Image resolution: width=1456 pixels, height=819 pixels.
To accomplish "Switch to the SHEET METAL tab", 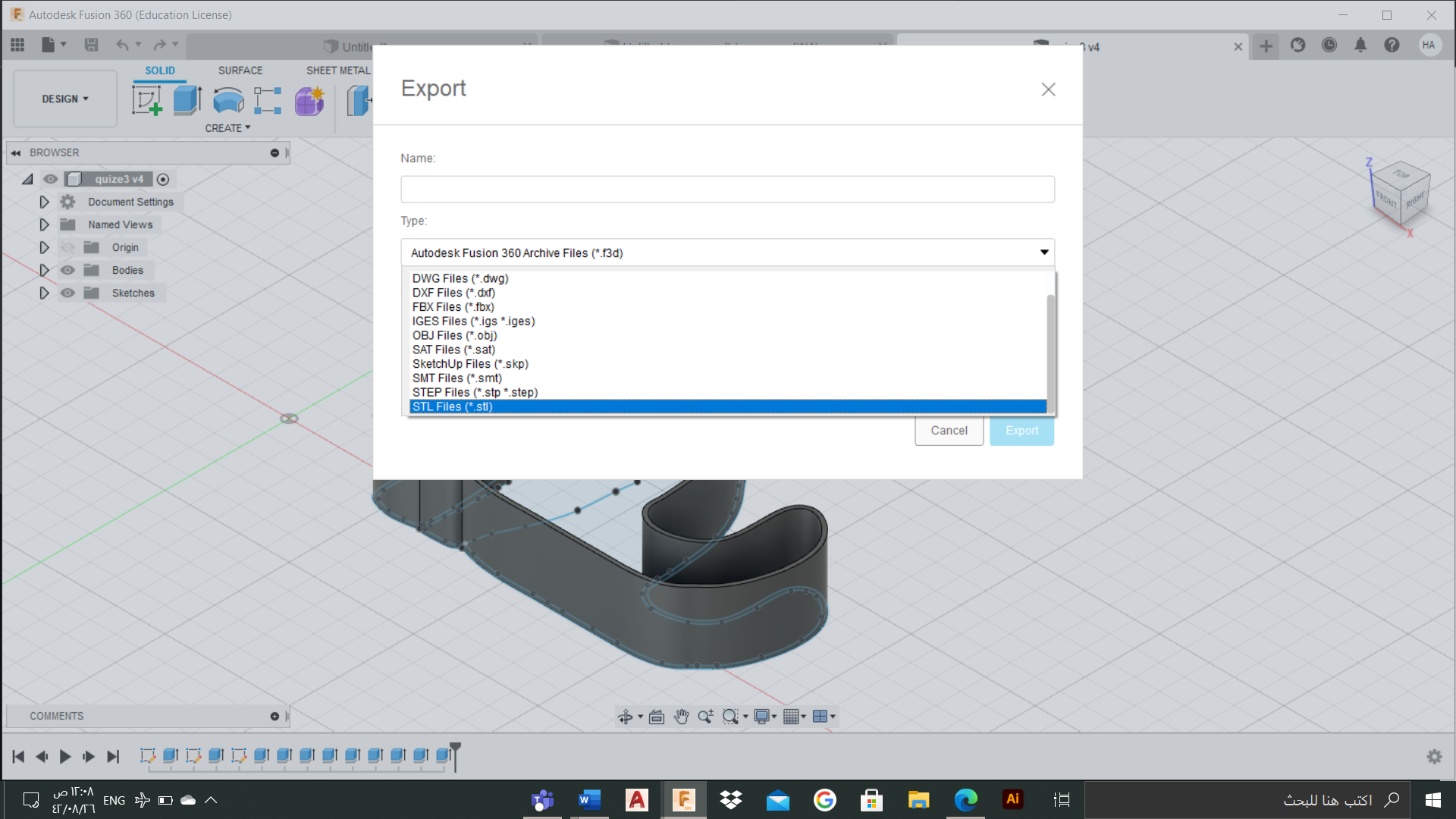I will tap(338, 71).
